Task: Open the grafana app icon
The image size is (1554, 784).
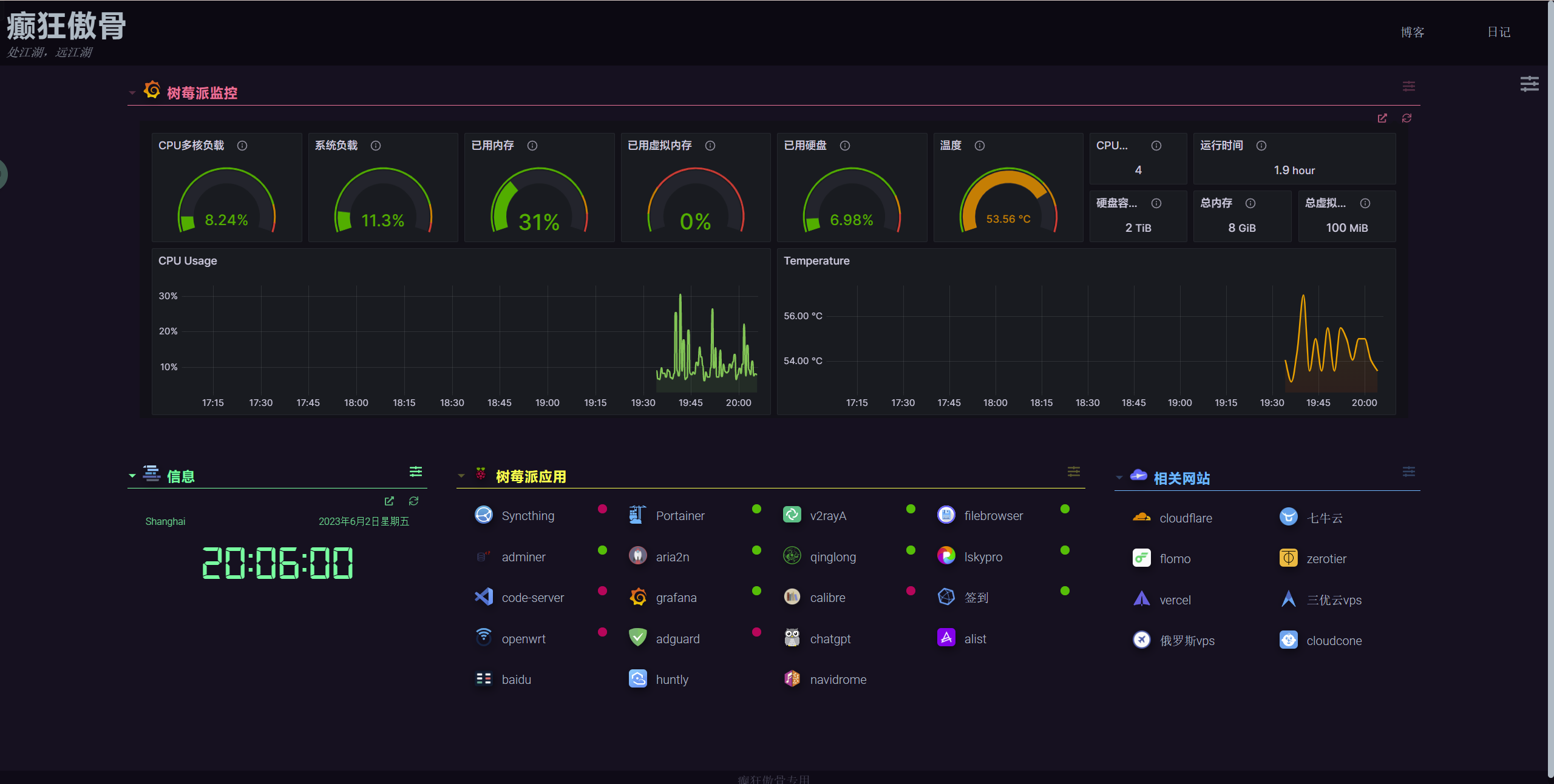Action: (637, 597)
